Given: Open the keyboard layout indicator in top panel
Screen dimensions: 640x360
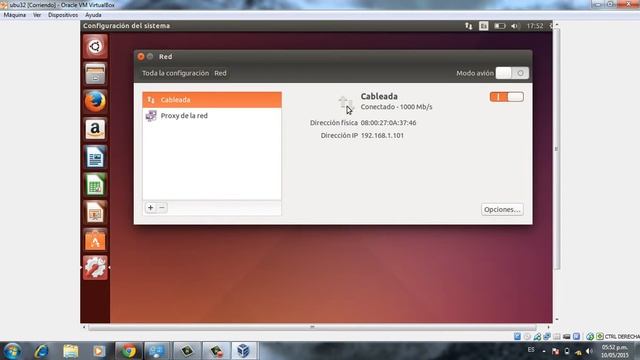Looking at the screenshot, I should pos(484,26).
